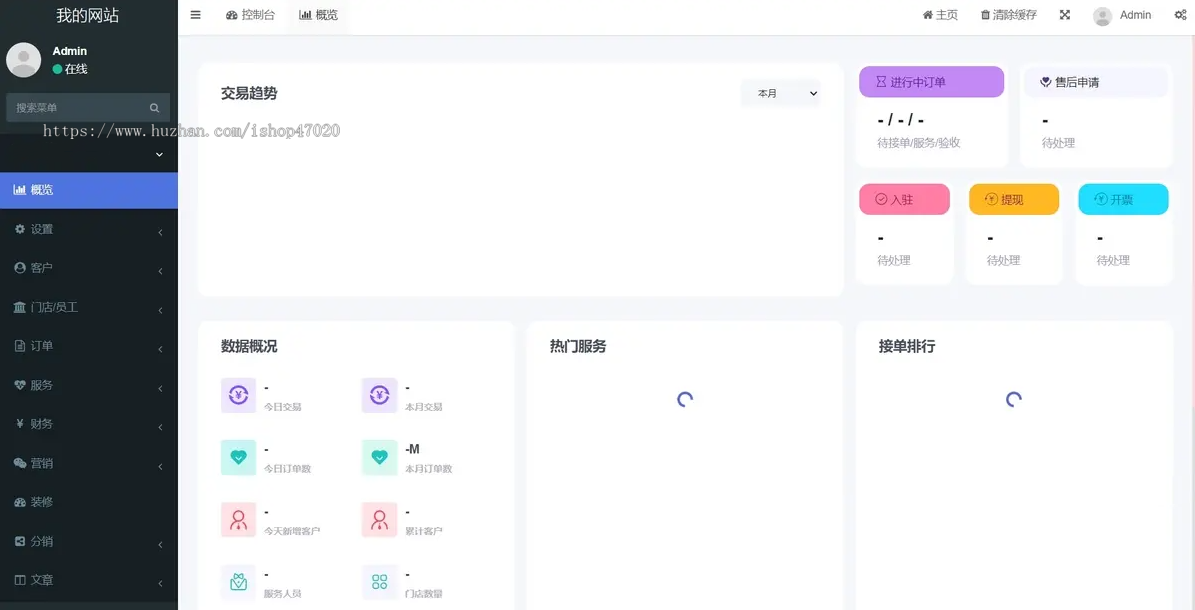Click the 今日订单数 heart icon
The height and width of the screenshot is (610, 1195).
click(239, 458)
